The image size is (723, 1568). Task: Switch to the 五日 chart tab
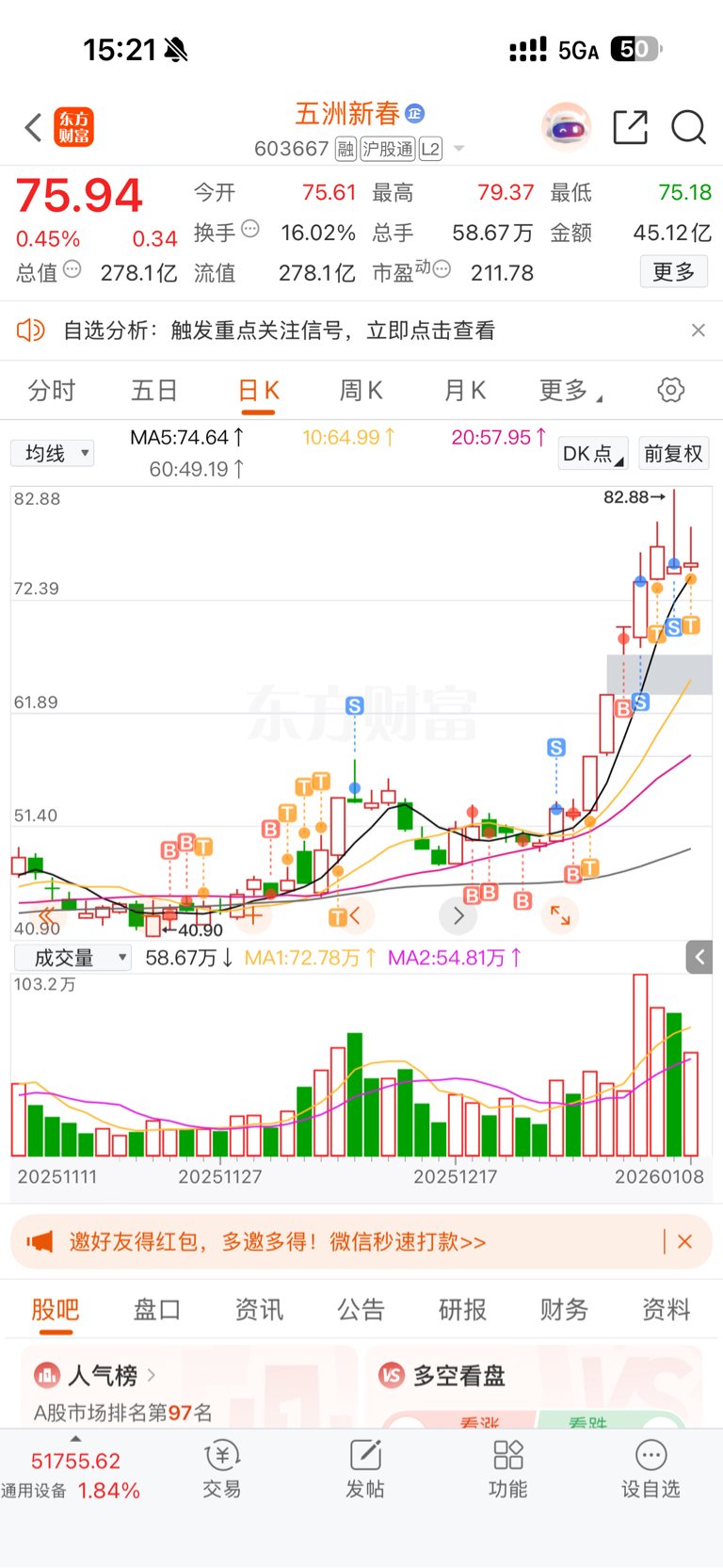click(154, 391)
